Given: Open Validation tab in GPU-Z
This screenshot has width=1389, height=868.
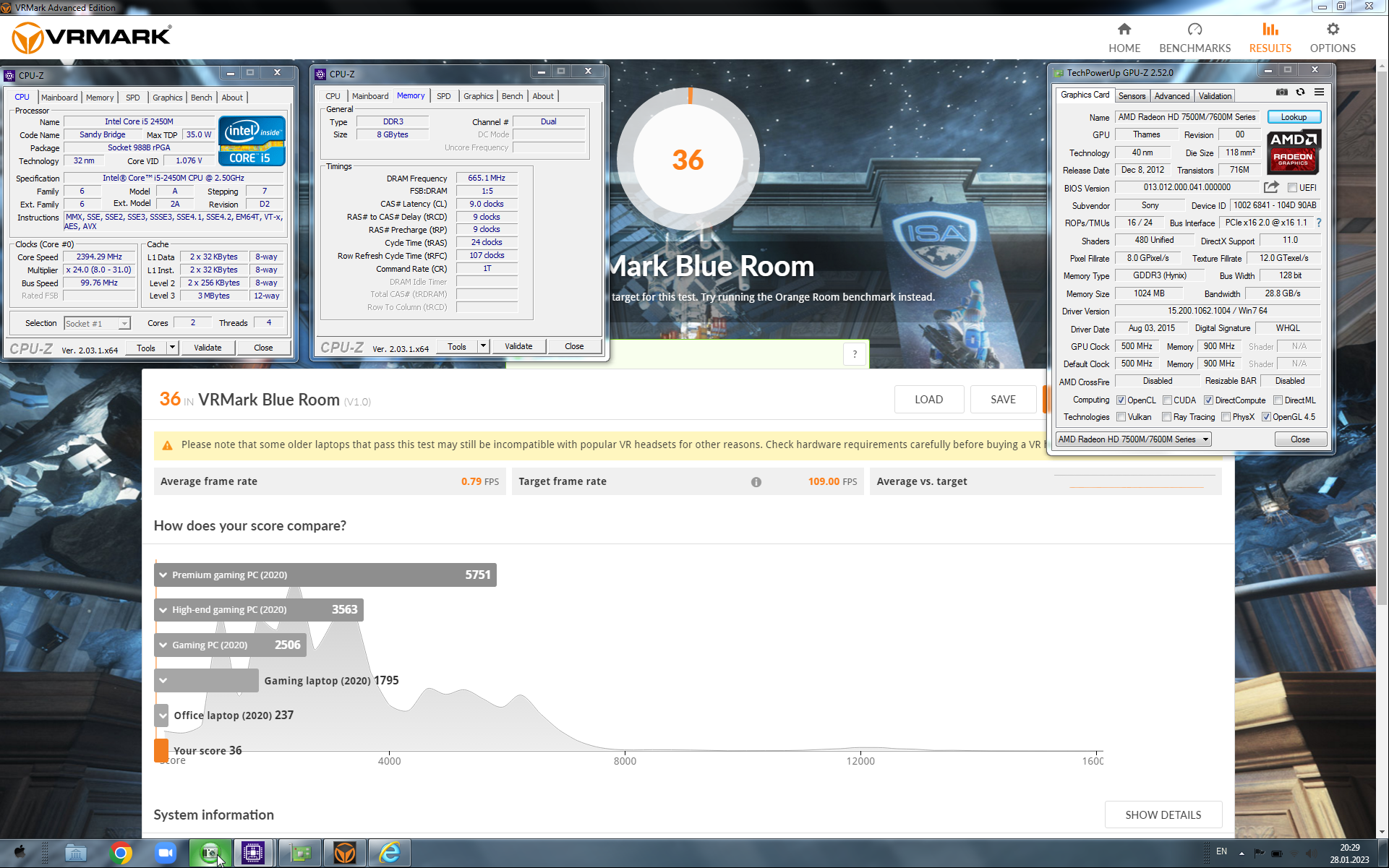Looking at the screenshot, I should [x=1215, y=96].
